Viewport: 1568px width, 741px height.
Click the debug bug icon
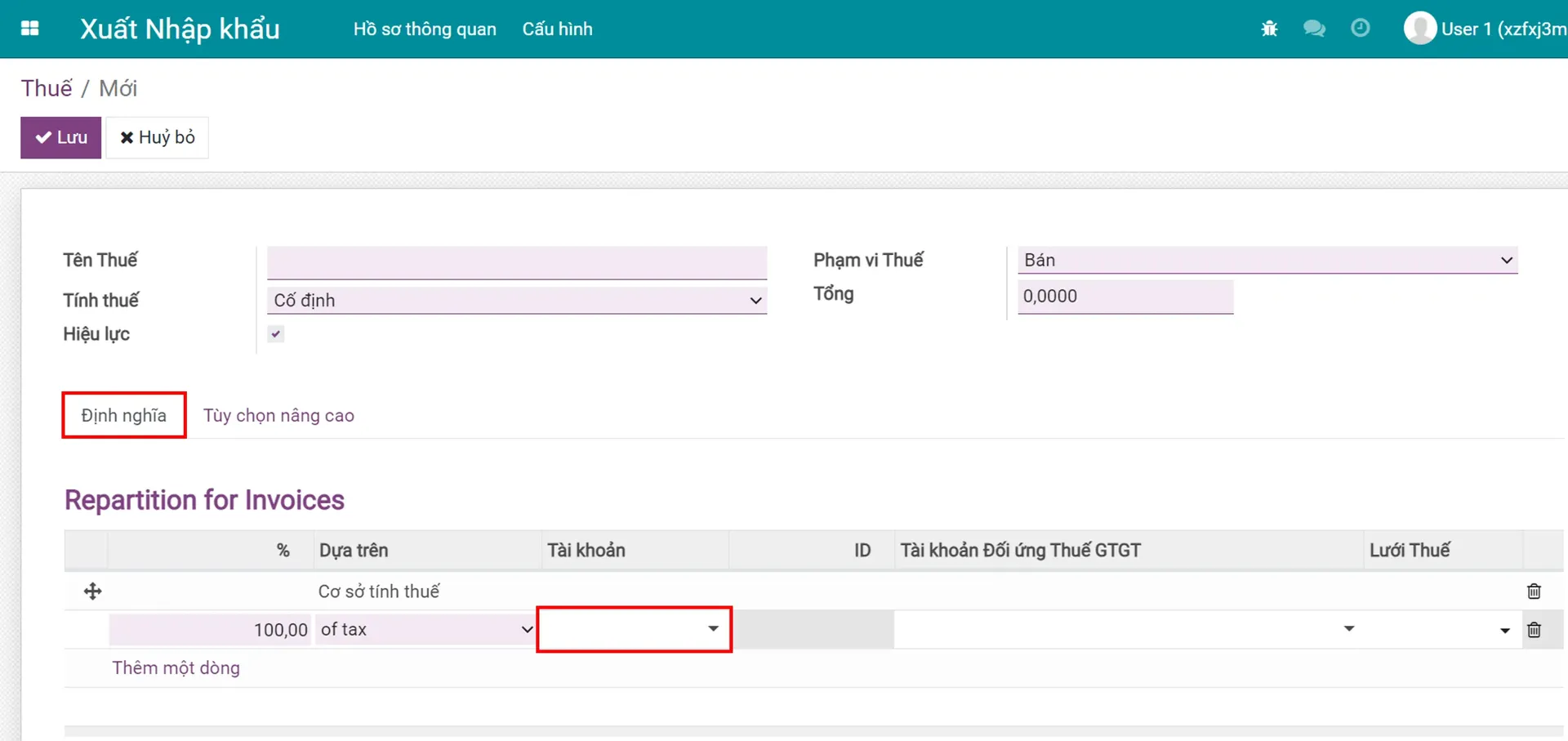tap(1269, 29)
